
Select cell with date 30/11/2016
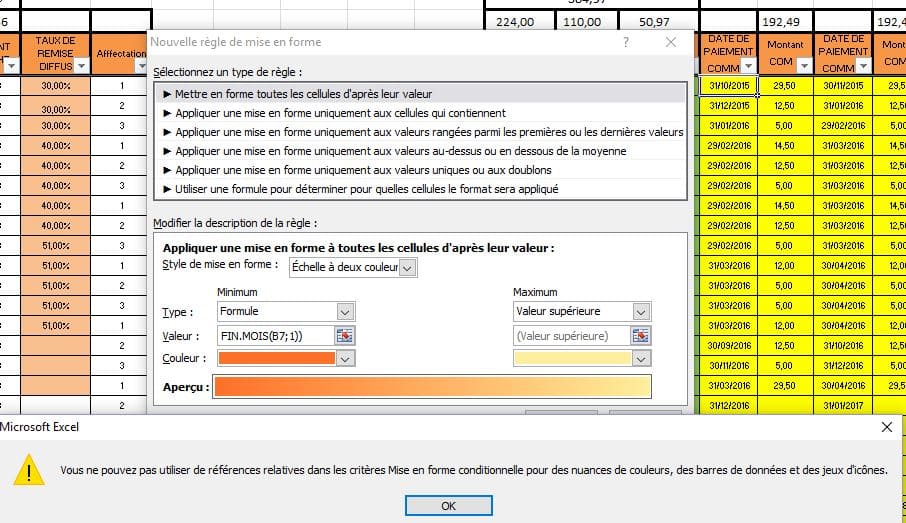tap(729, 366)
